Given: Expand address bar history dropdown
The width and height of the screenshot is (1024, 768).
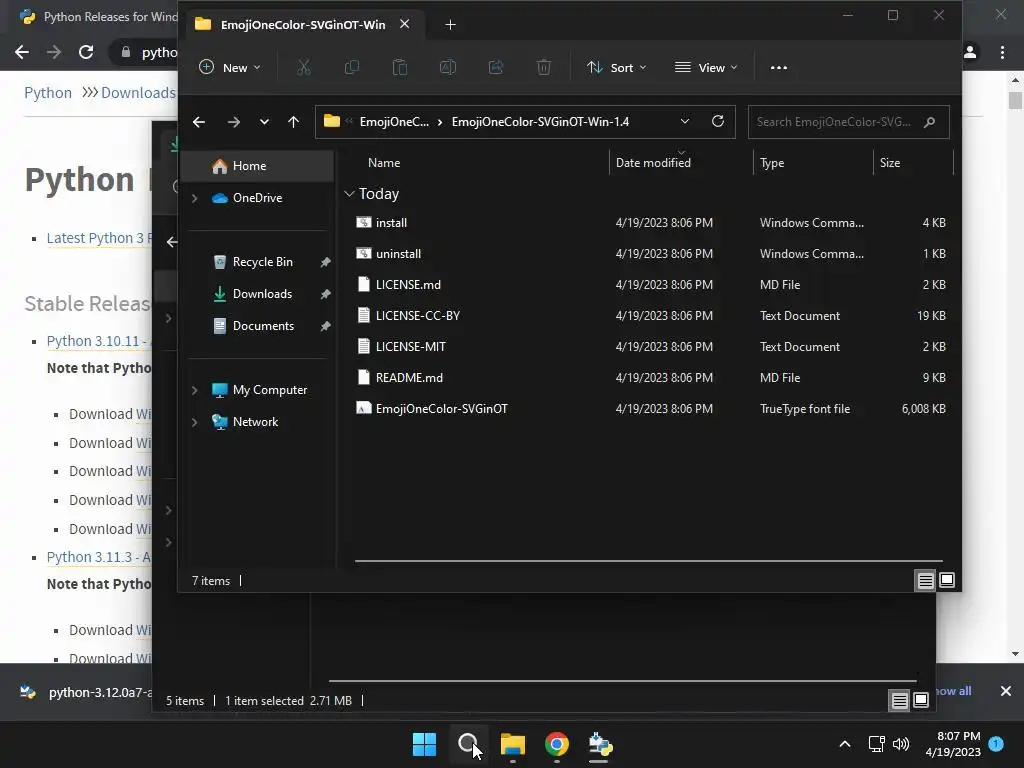Looking at the screenshot, I should click(684, 121).
